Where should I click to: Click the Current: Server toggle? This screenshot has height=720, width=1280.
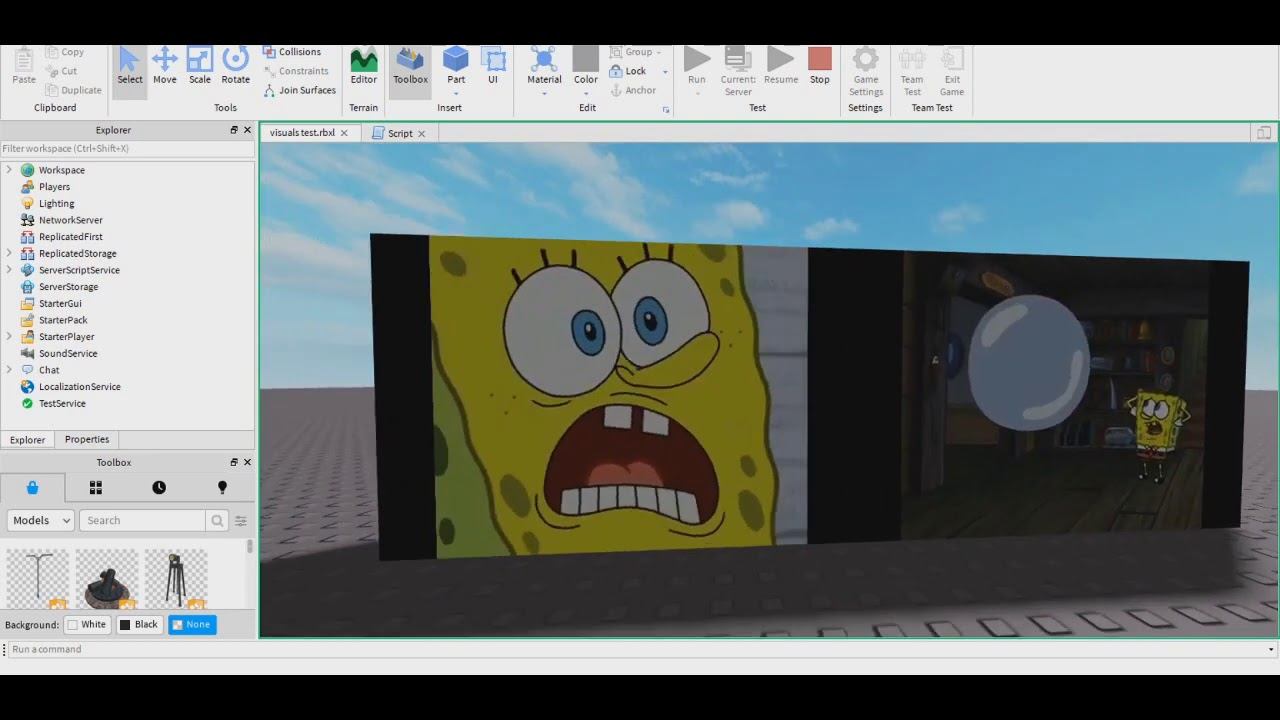pyautogui.click(x=738, y=71)
